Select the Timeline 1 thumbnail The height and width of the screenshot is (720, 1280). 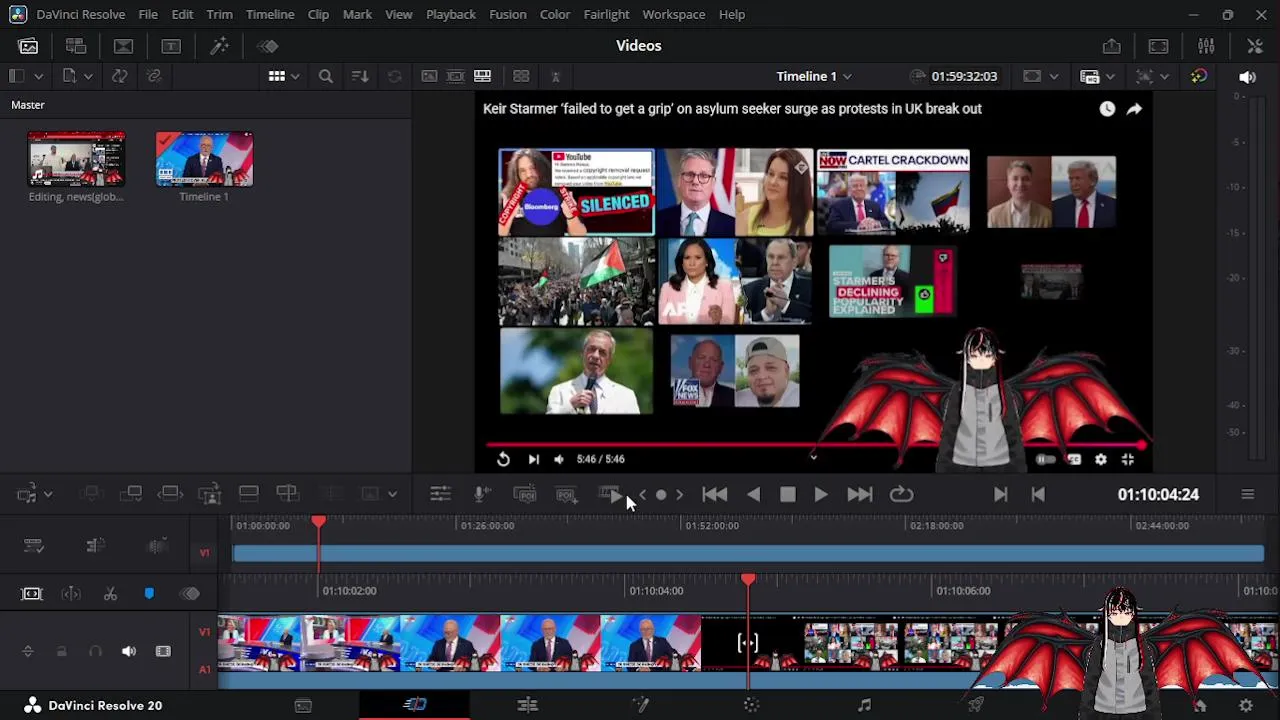[204, 159]
